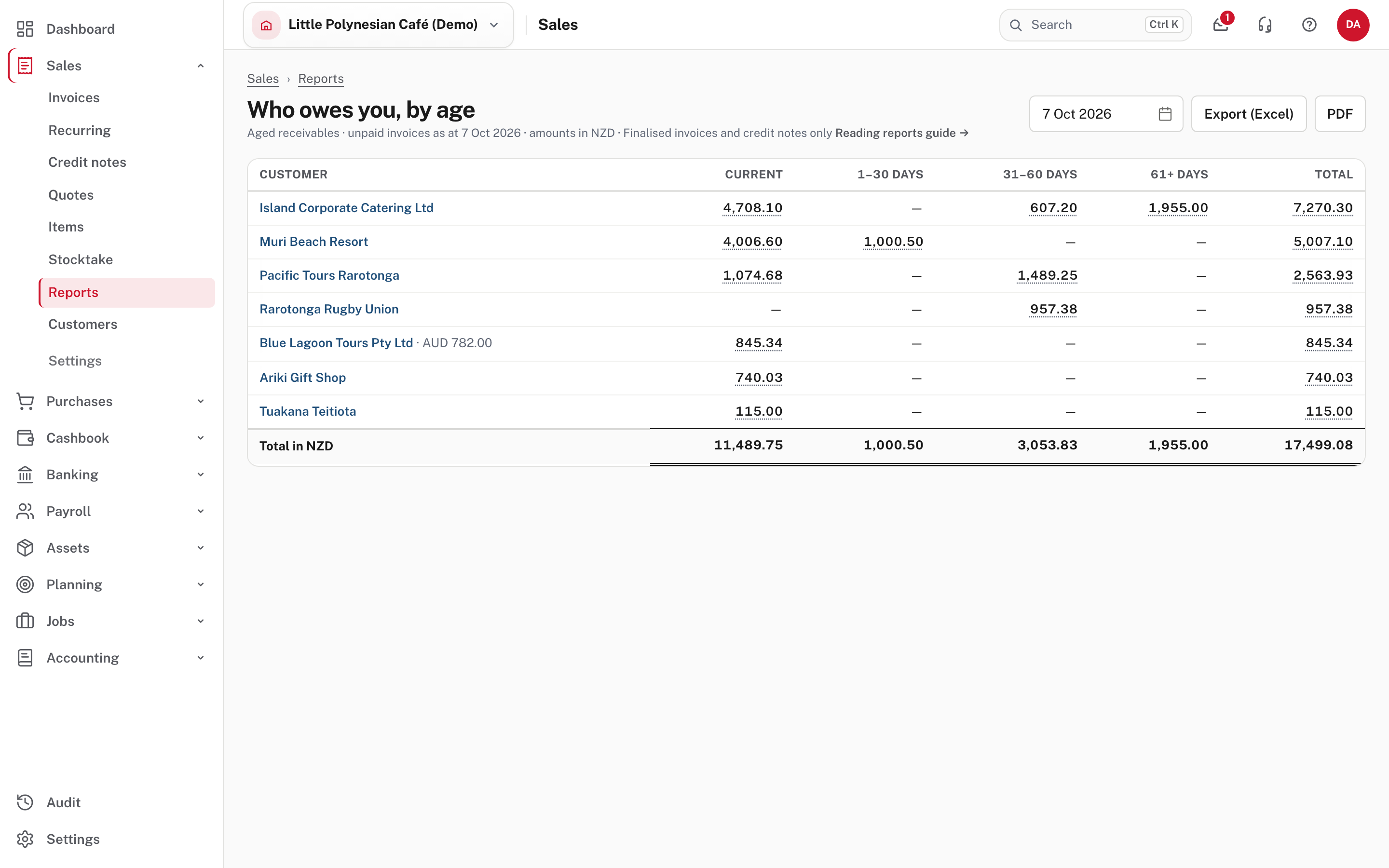Click the Planning target icon
The image size is (1389, 868).
[x=25, y=584]
